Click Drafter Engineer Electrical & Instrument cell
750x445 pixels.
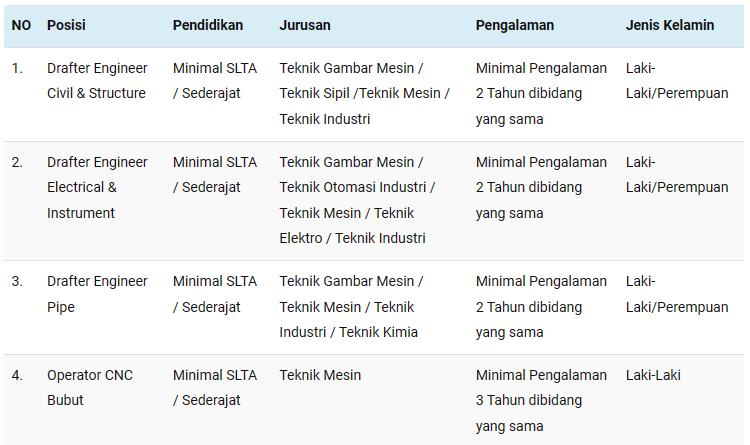[x=97, y=187]
